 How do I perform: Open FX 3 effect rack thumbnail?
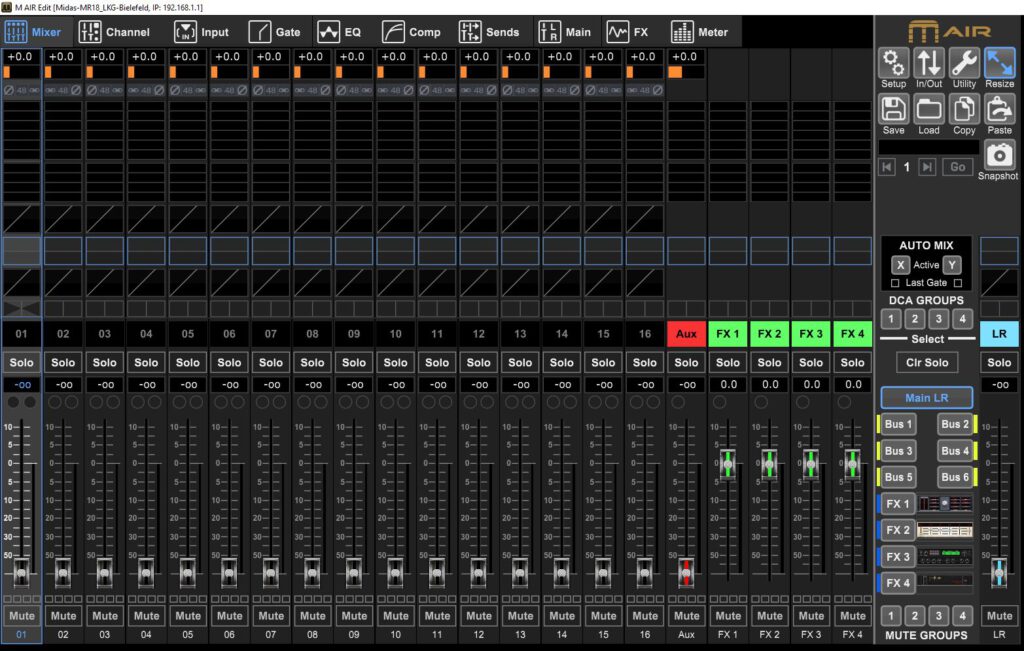click(944, 556)
